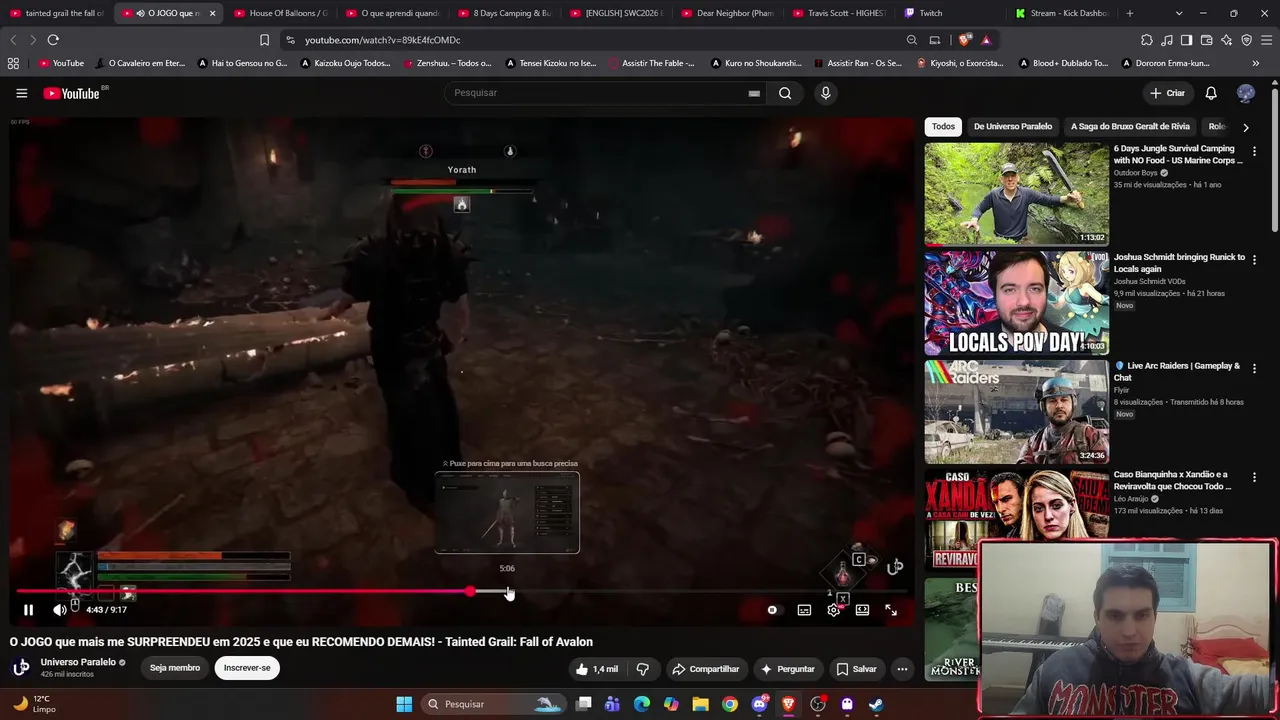Reload the current page

tap(53, 40)
